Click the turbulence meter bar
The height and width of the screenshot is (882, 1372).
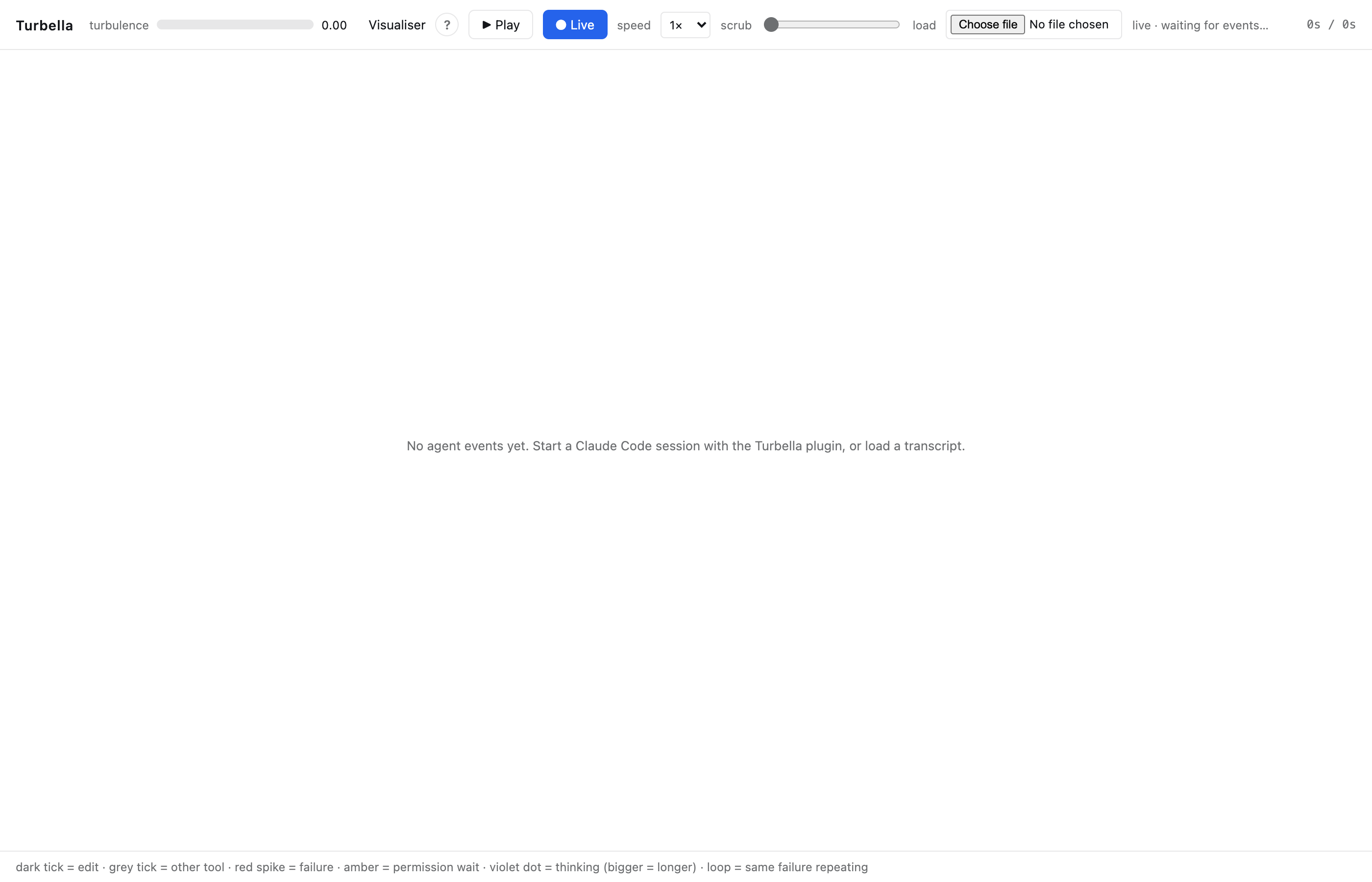235,24
